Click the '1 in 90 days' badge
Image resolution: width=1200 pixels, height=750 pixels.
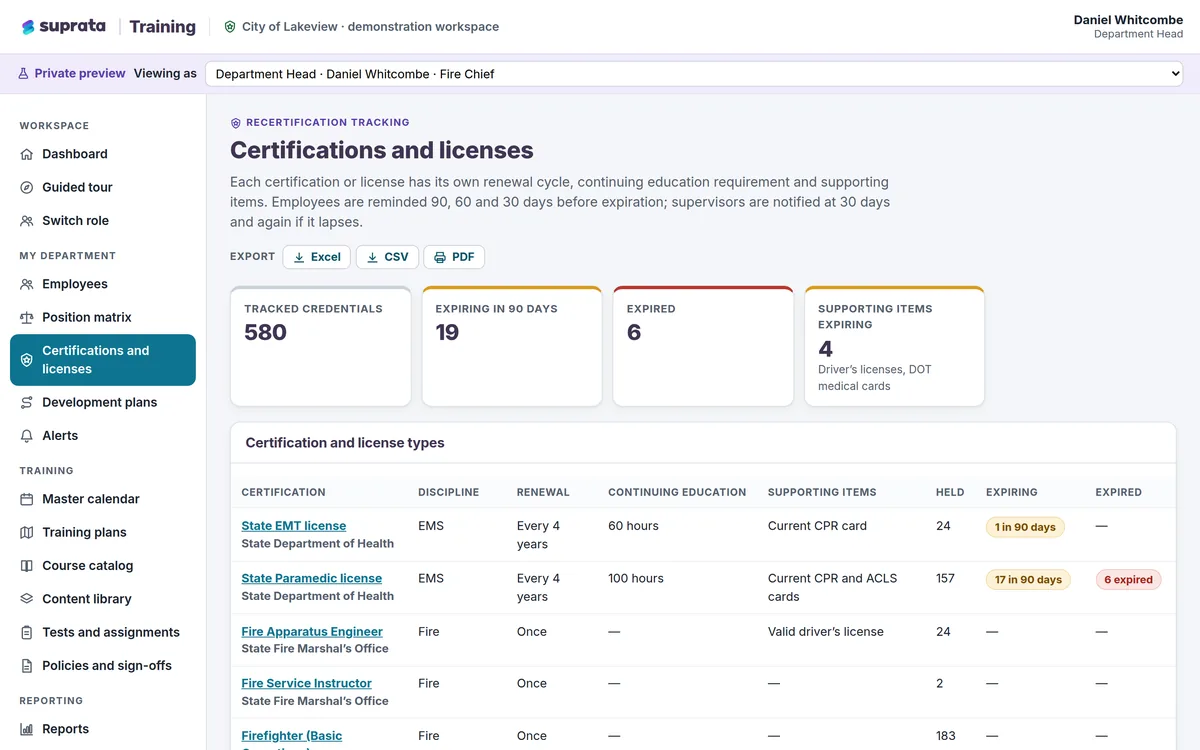coord(1025,527)
